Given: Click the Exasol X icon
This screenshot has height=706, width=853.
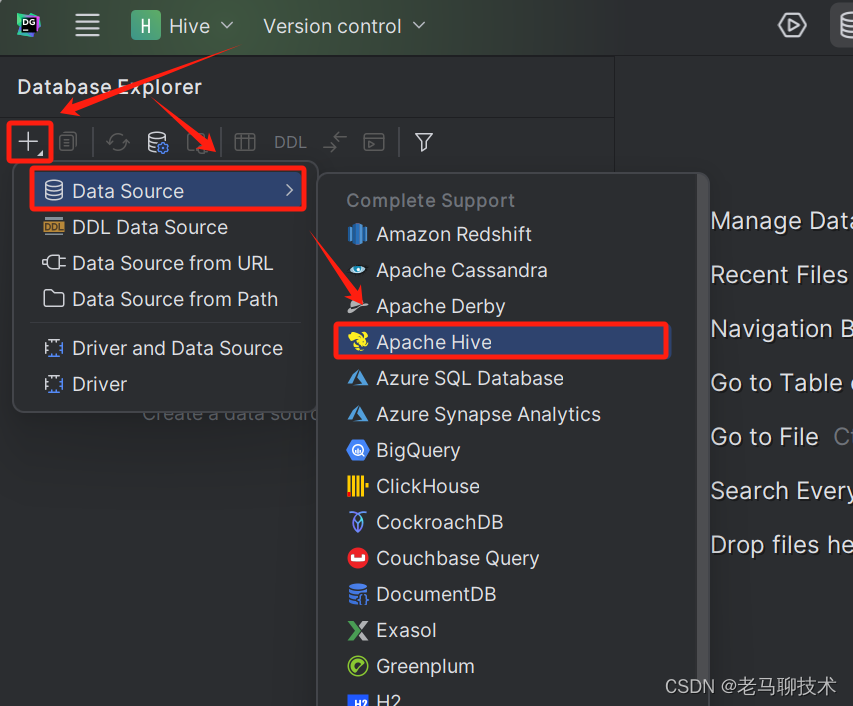Looking at the screenshot, I should pyautogui.click(x=357, y=630).
